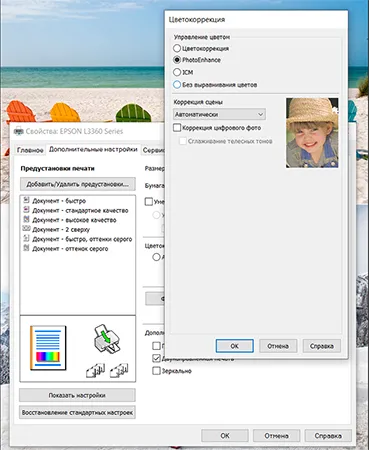369x450 pixels.
Task: Switch to the Главное tab
Action: pyautogui.click(x=30, y=150)
